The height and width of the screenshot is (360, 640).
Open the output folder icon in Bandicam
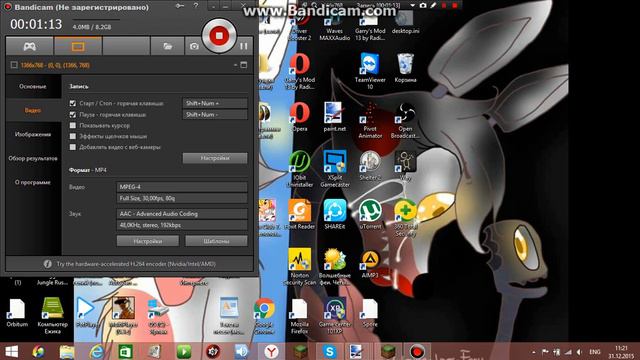pyautogui.click(x=167, y=46)
